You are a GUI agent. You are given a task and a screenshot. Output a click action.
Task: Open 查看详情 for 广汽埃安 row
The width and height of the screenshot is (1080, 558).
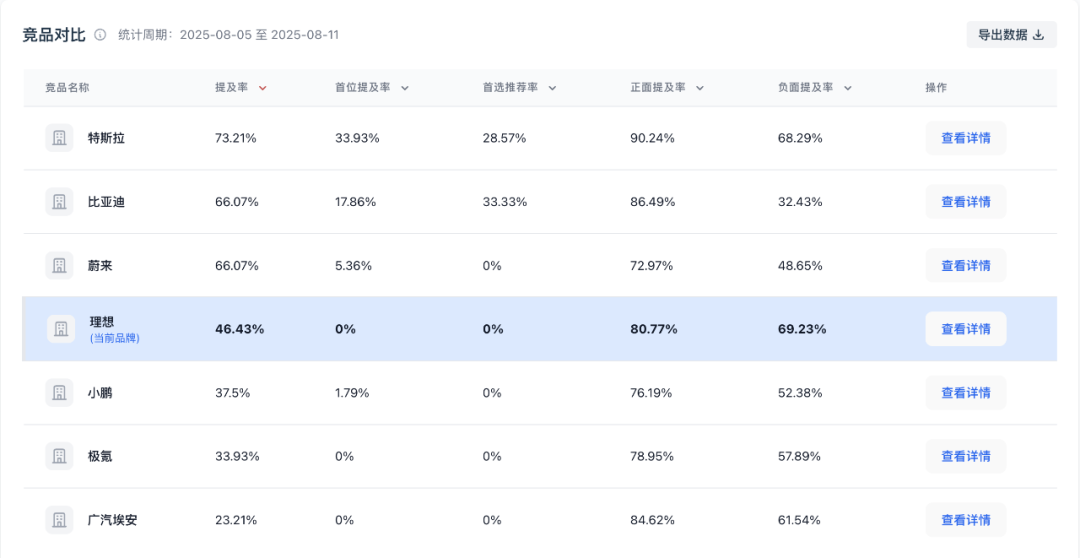click(966, 519)
